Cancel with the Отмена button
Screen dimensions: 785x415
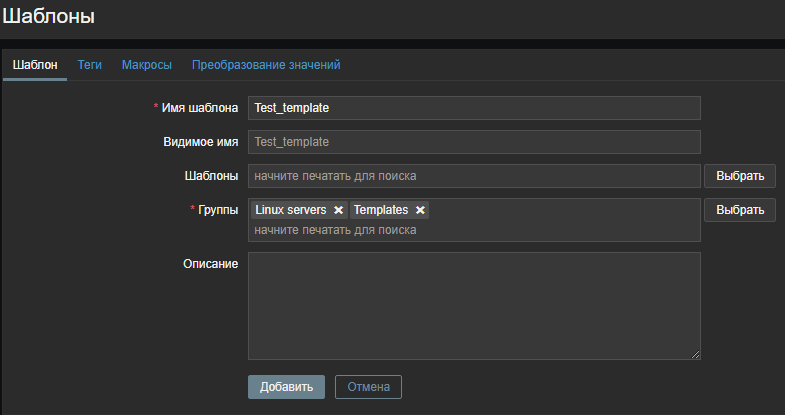pyautogui.click(x=368, y=387)
